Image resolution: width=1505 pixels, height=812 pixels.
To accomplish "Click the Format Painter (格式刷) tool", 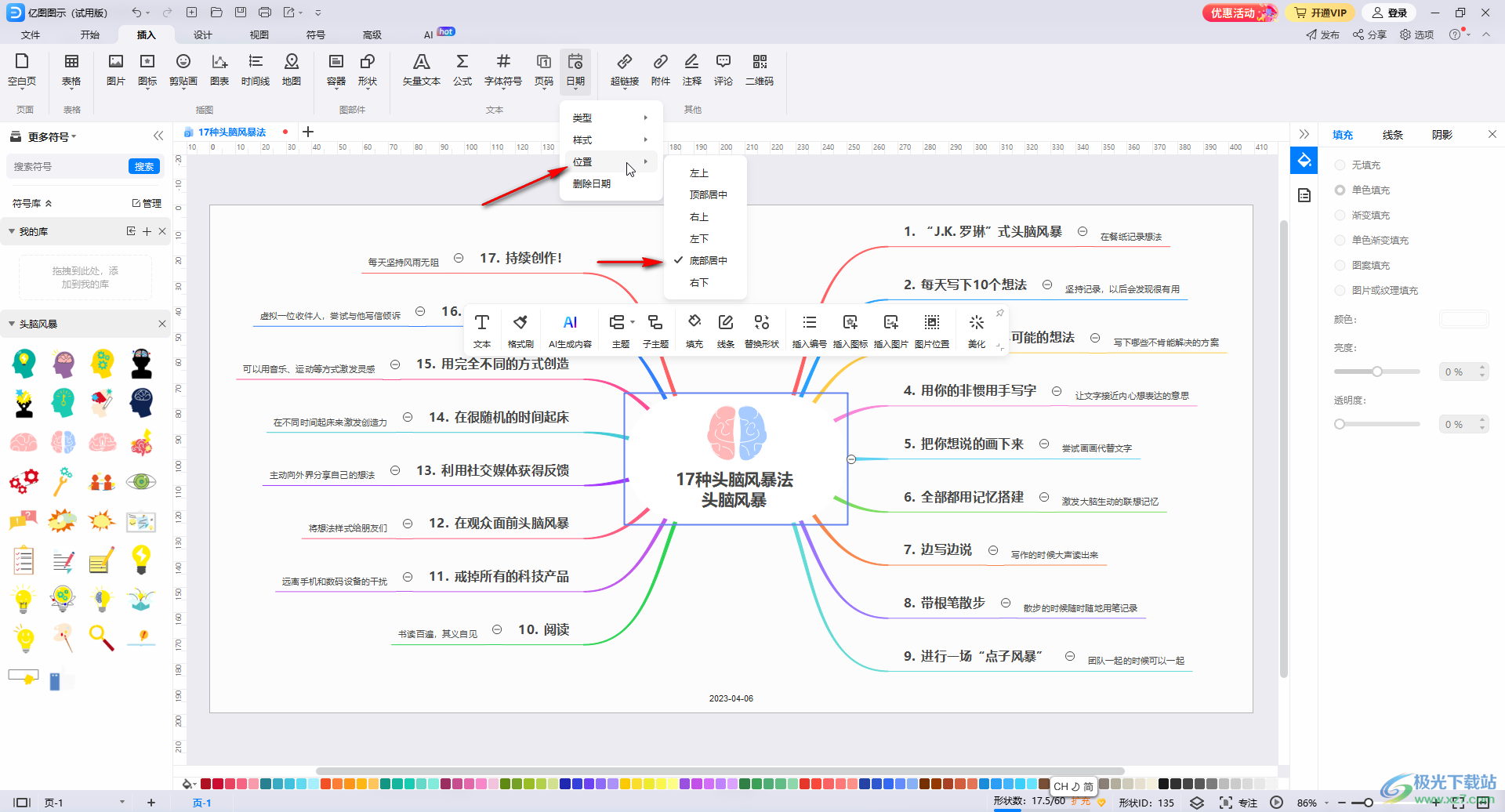I will (x=520, y=331).
